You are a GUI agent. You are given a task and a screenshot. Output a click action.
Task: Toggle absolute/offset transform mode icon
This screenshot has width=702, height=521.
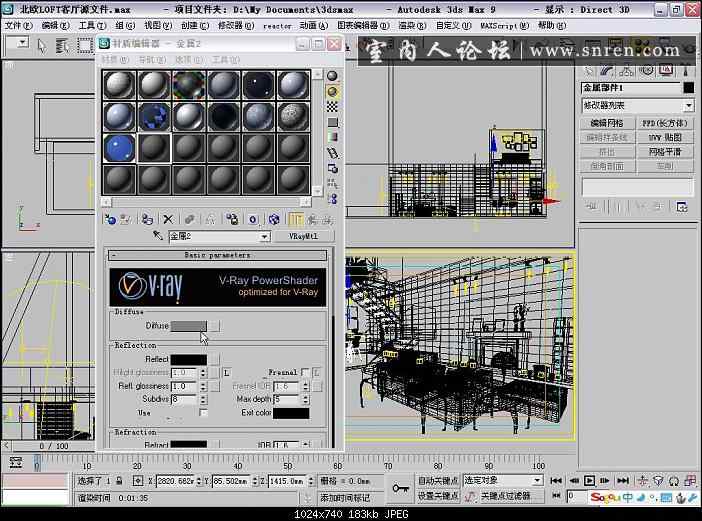(138, 481)
